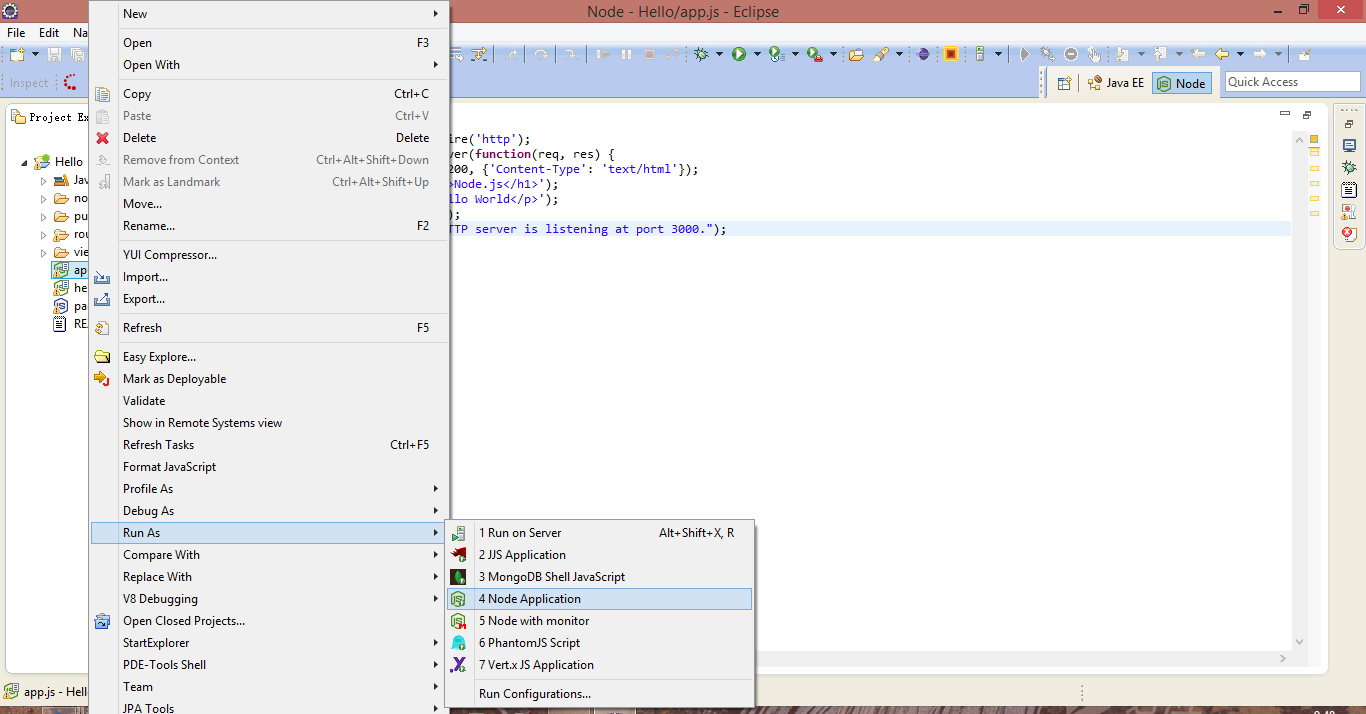
Task: Choose Refresh Tasks from the context menu
Action: 270,445
